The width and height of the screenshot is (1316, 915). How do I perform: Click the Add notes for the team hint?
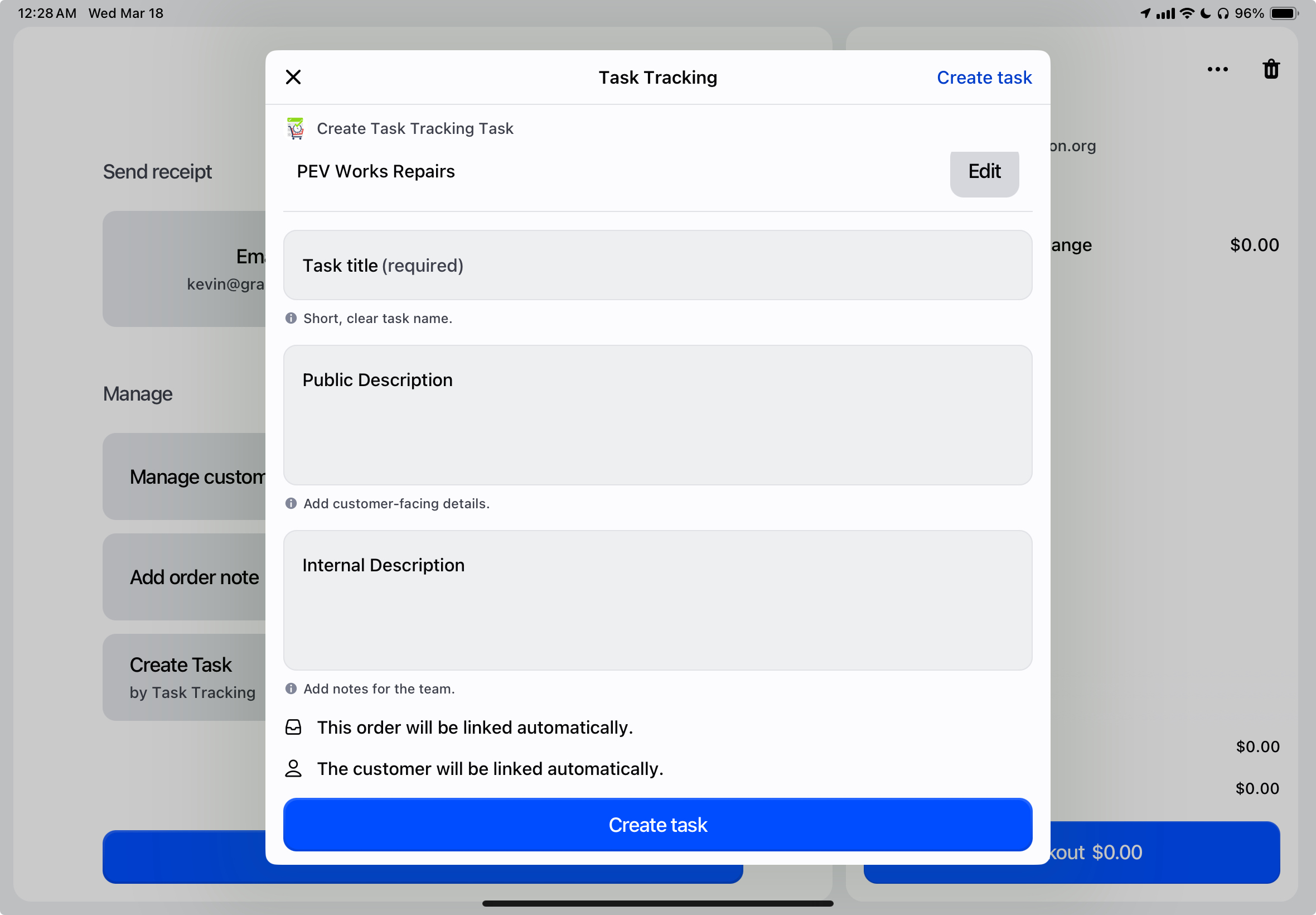click(379, 688)
